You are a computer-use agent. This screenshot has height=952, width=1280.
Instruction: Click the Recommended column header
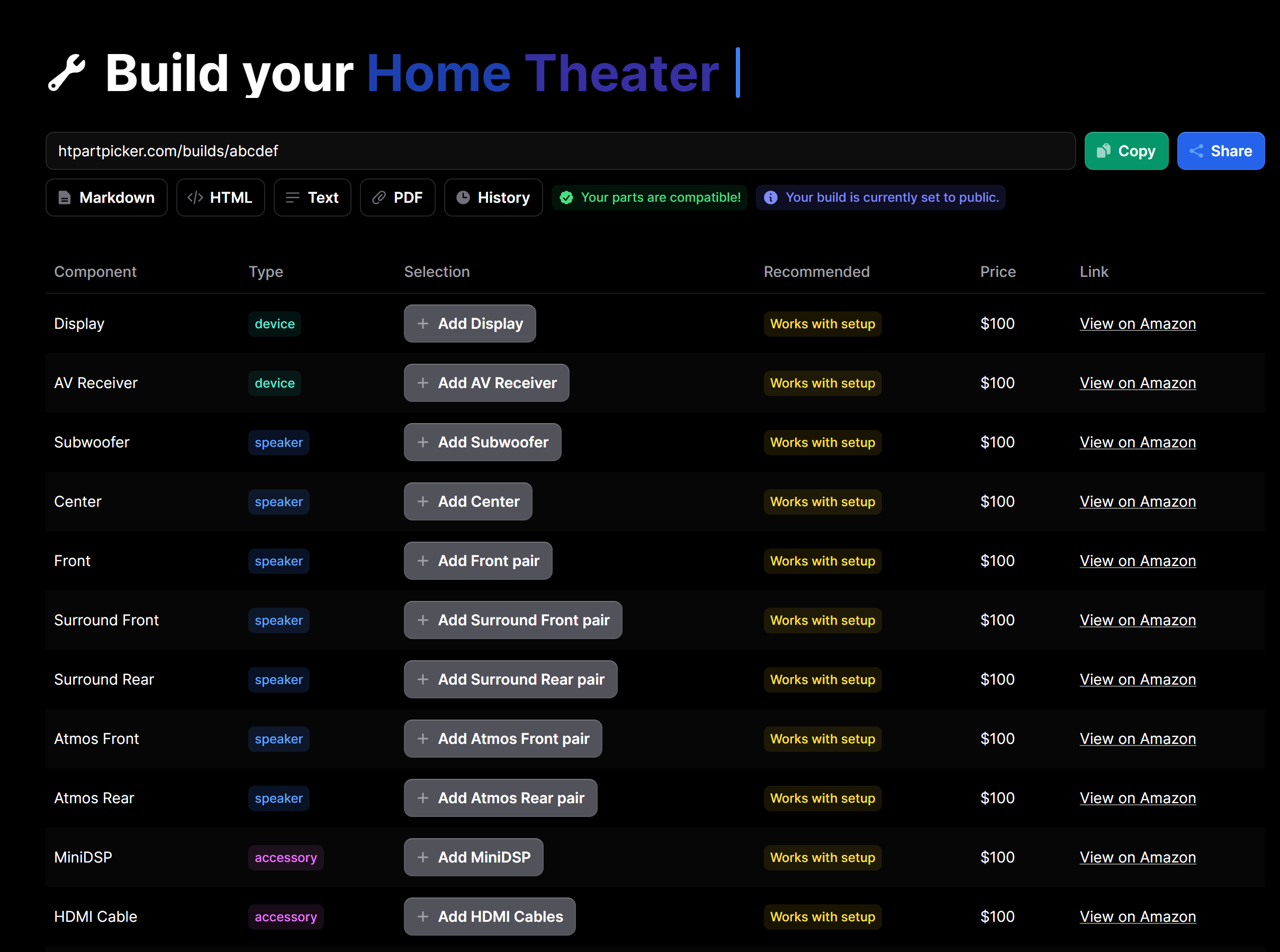pos(817,272)
